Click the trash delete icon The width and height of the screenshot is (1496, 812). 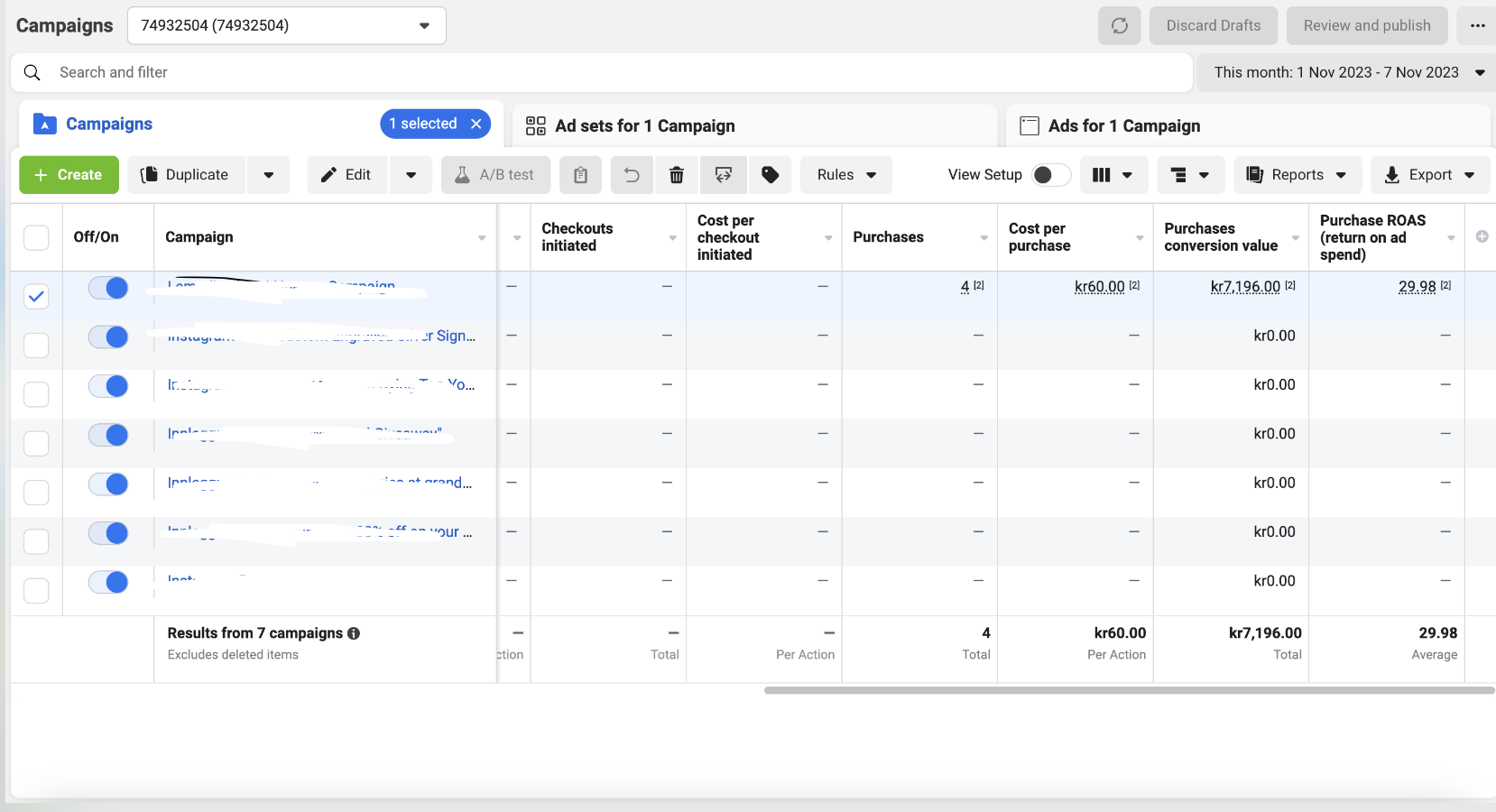pyautogui.click(x=677, y=175)
